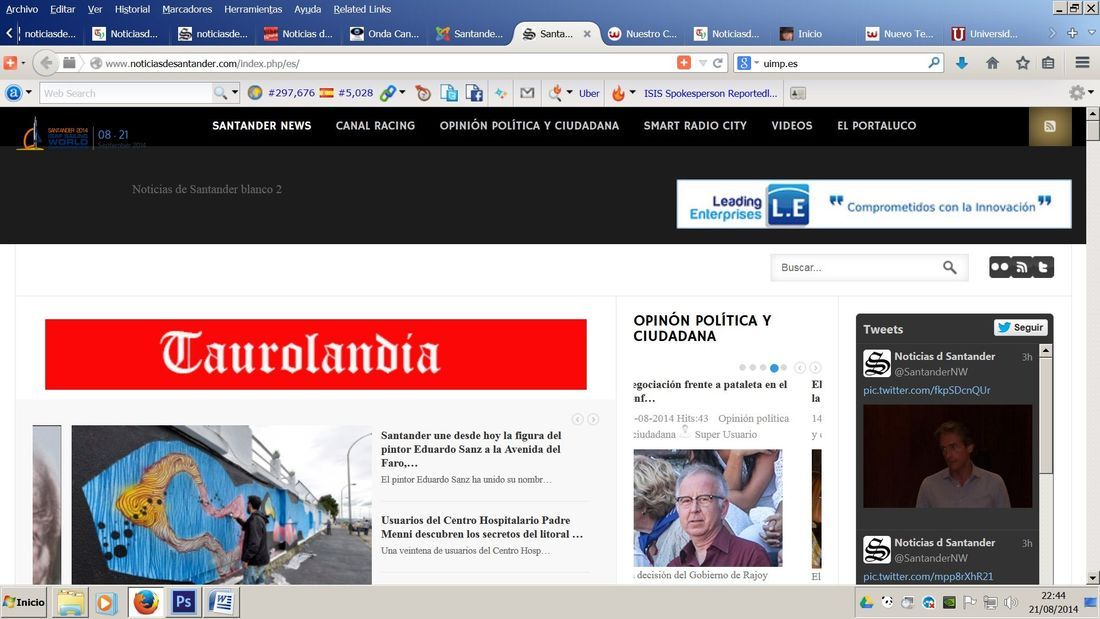The image size is (1100, 619).
Task: Expand the link tool toolbar dropdown
Action: click(402, 92)
